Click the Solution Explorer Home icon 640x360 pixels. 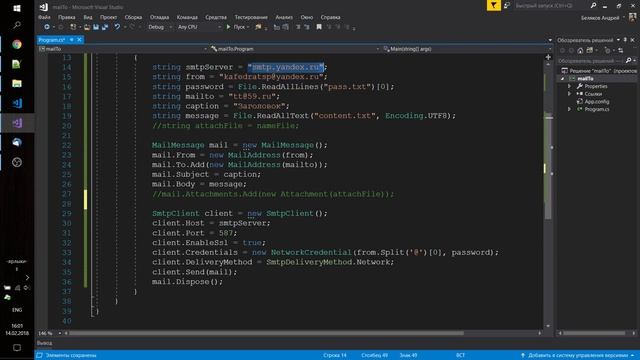coord(580,50)
